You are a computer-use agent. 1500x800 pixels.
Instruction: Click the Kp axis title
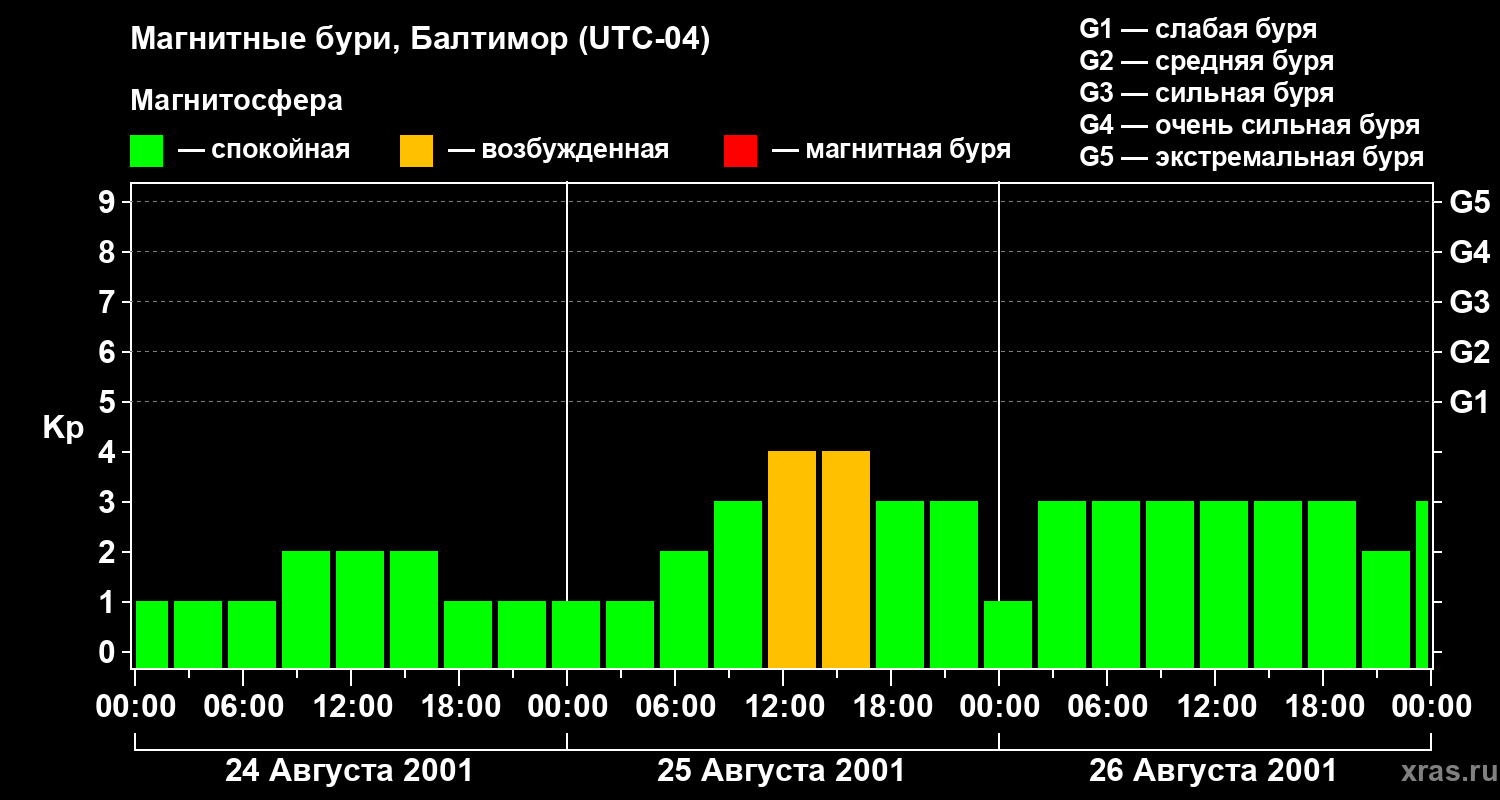(x=63, y=429)
